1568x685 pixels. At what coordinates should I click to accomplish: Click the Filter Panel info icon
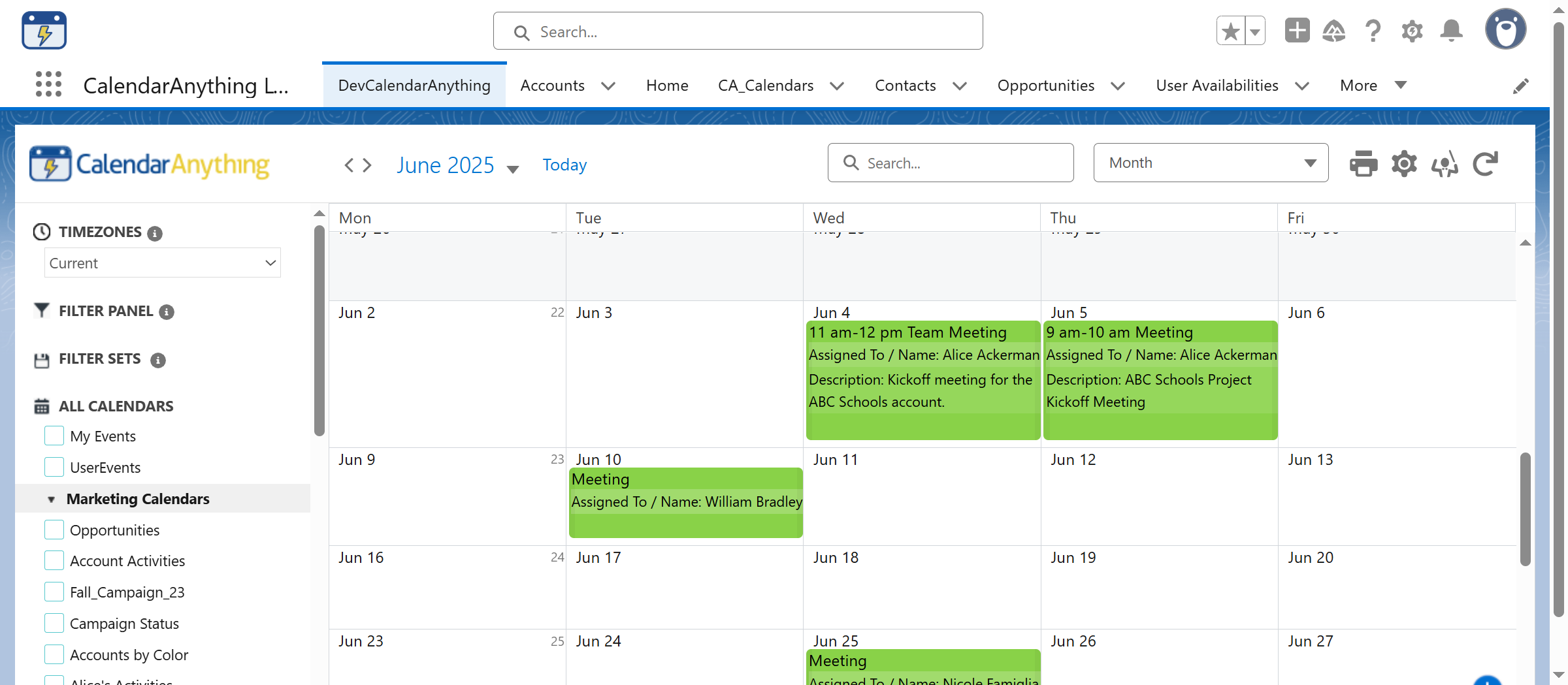pyautogui.click(x=167, y=312)
